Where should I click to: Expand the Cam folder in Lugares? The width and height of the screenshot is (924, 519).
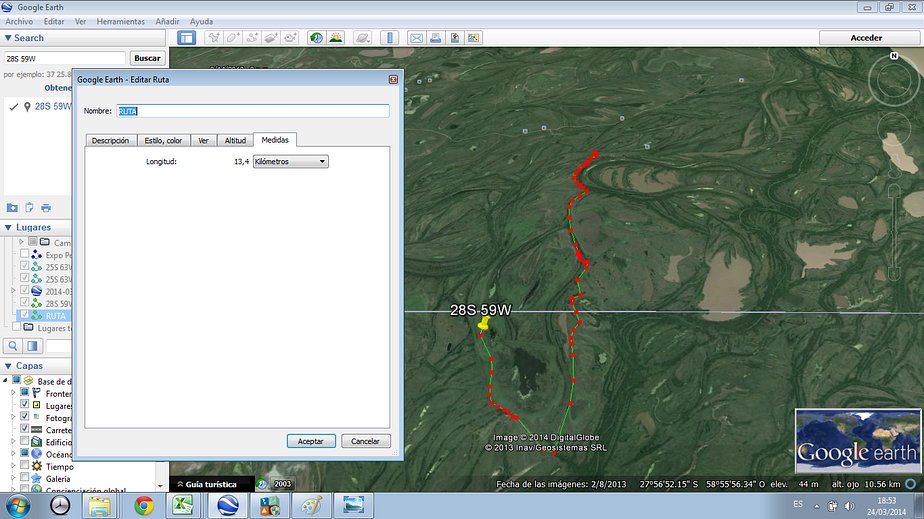[21, 242]
